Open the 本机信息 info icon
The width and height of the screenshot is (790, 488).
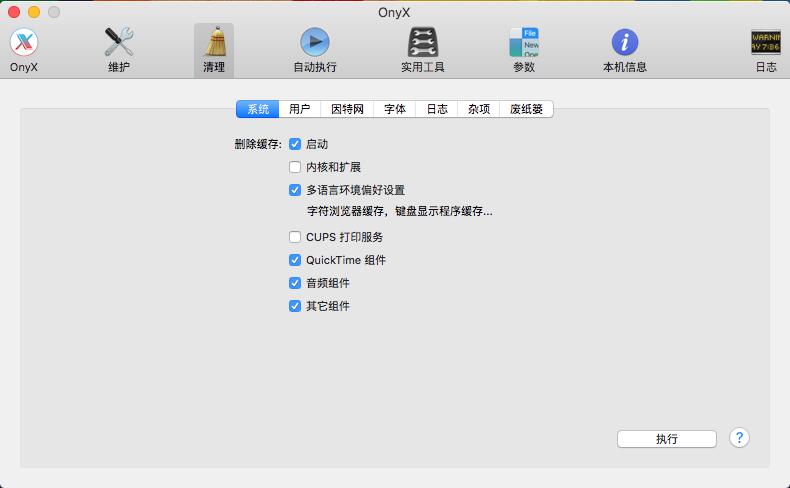(x=625, y=49)
